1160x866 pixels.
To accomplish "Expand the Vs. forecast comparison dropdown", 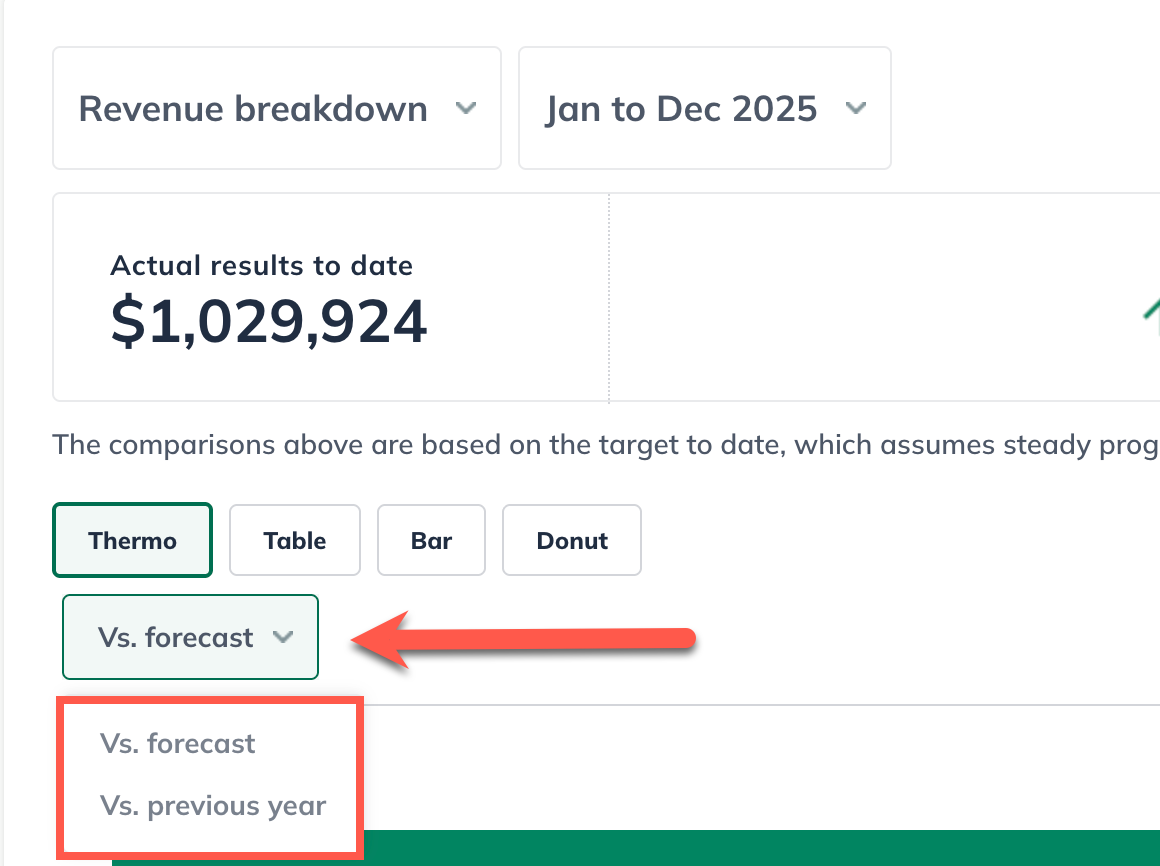I will 190,637.
